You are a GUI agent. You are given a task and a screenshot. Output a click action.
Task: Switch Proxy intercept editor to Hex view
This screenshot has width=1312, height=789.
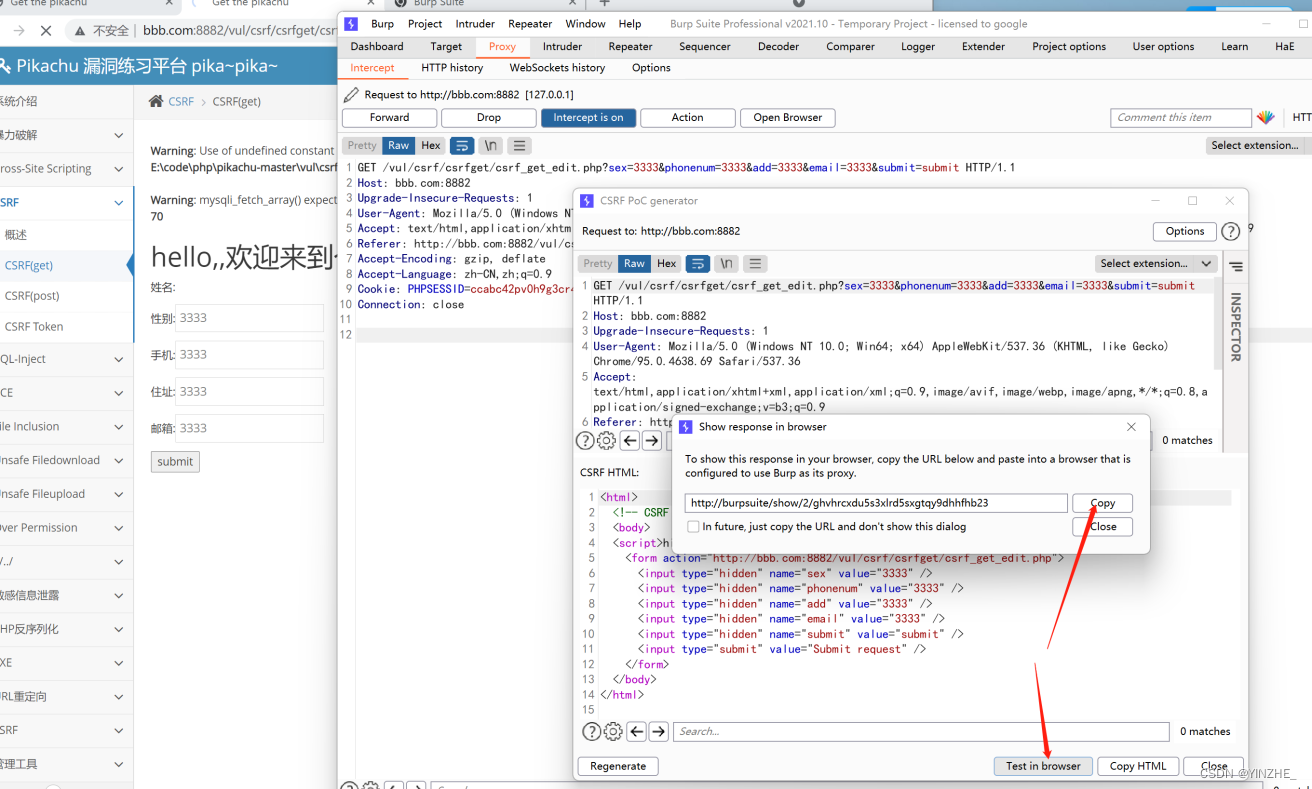tap(431, 146)
